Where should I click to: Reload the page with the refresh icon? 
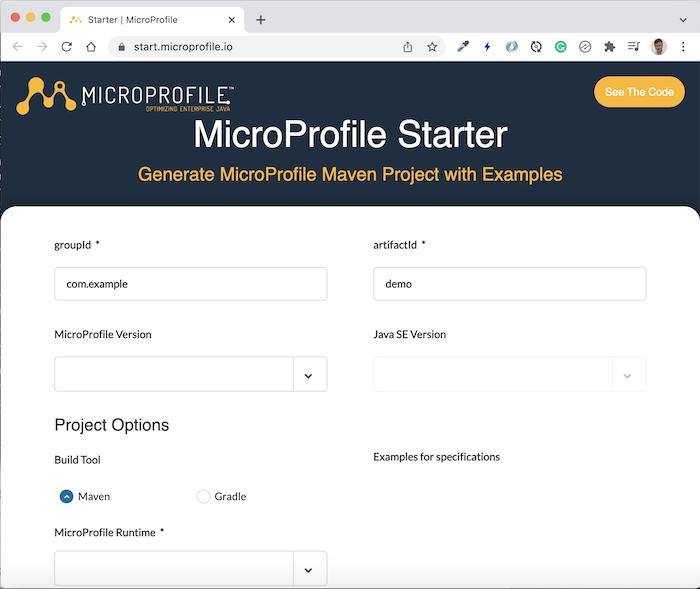tap(67, 46)
